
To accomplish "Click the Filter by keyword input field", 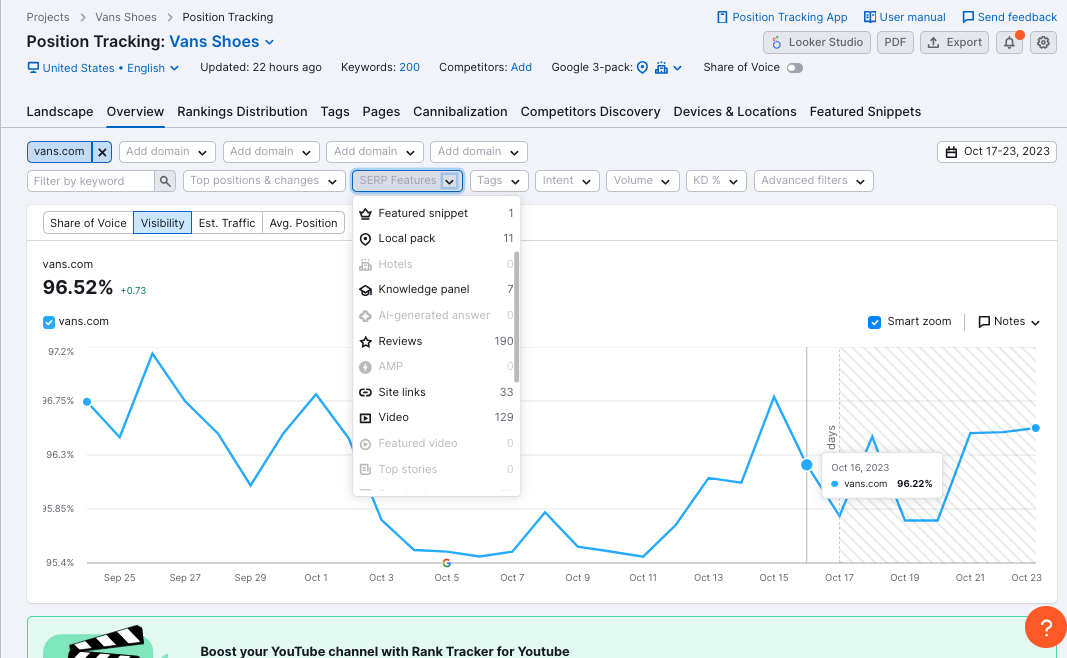I will point(91,181).
